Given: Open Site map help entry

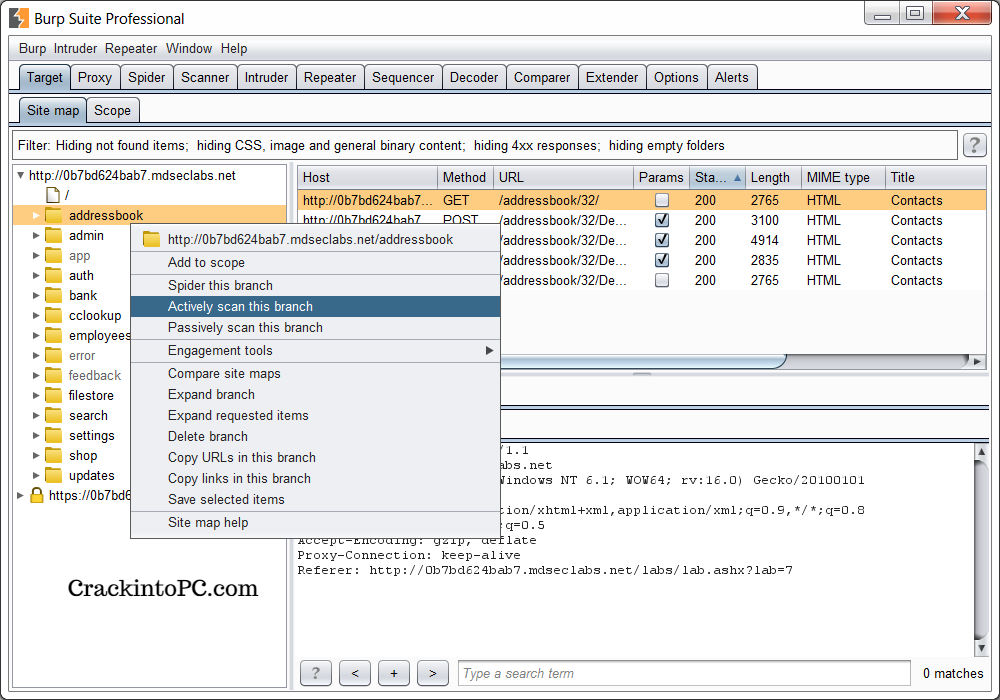Looking at the screenshot, I should [315, 523].
